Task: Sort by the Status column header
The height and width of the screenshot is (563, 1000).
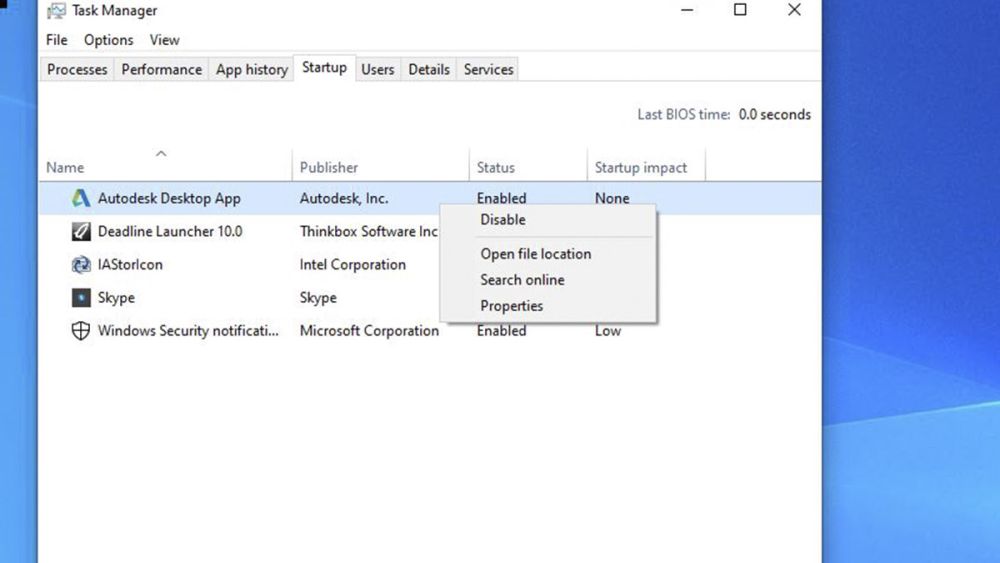Action: pos(496,168)
